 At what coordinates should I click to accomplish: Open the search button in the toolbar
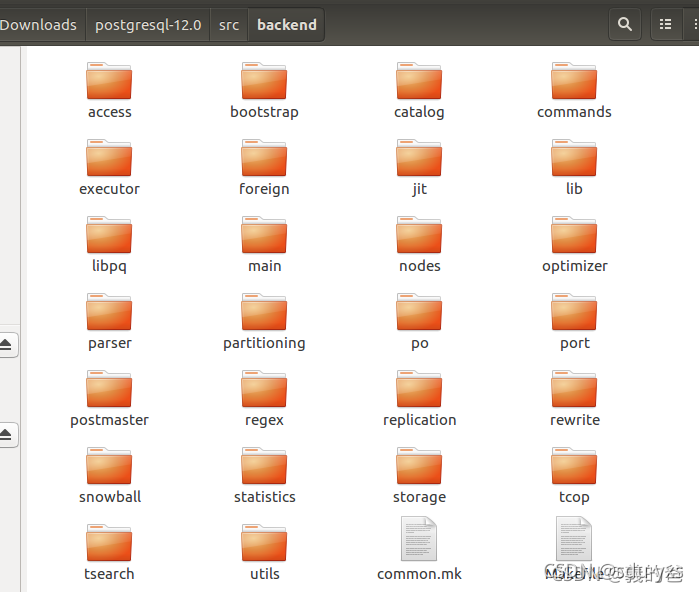point(625,24)
